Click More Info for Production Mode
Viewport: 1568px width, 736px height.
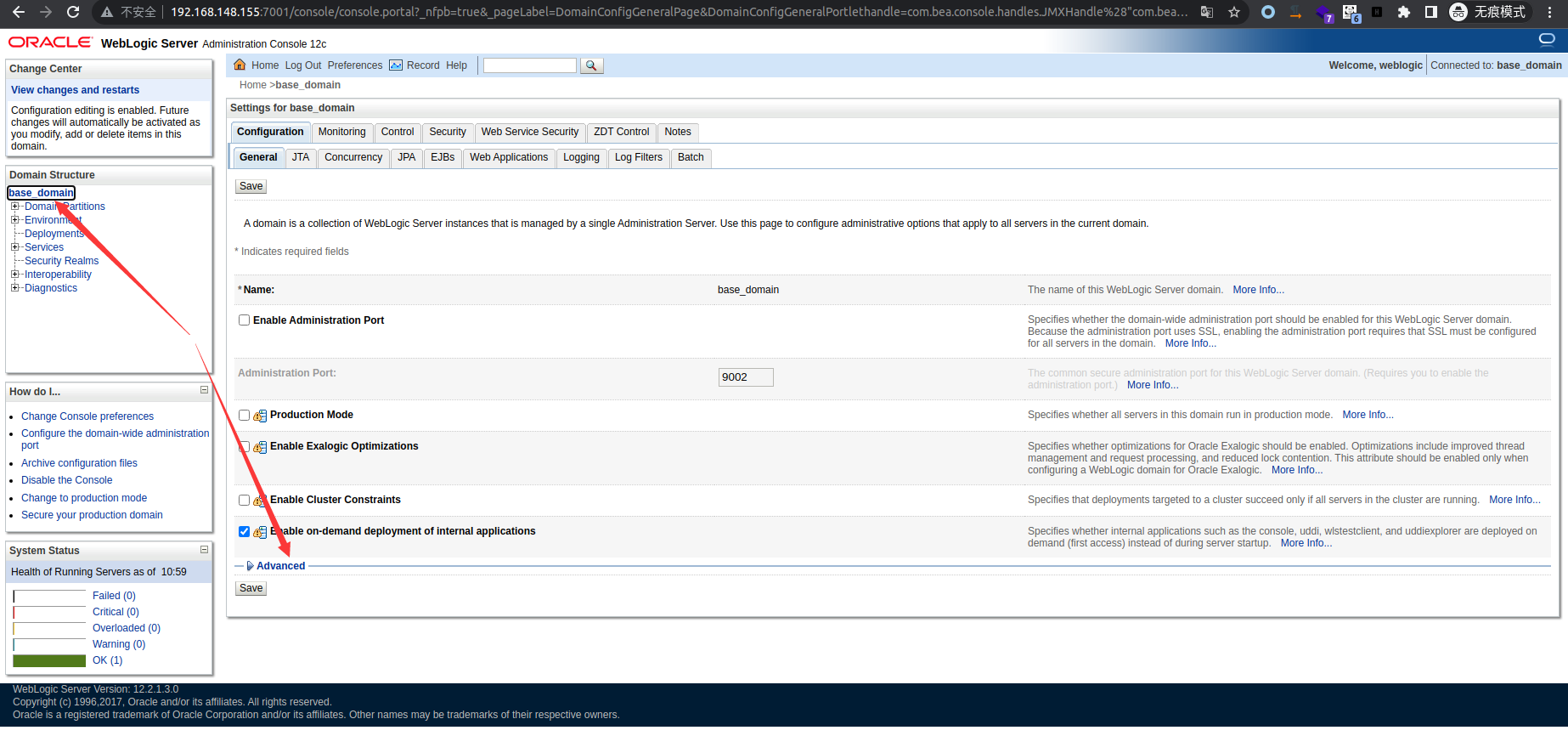[x=1368, y=415]
